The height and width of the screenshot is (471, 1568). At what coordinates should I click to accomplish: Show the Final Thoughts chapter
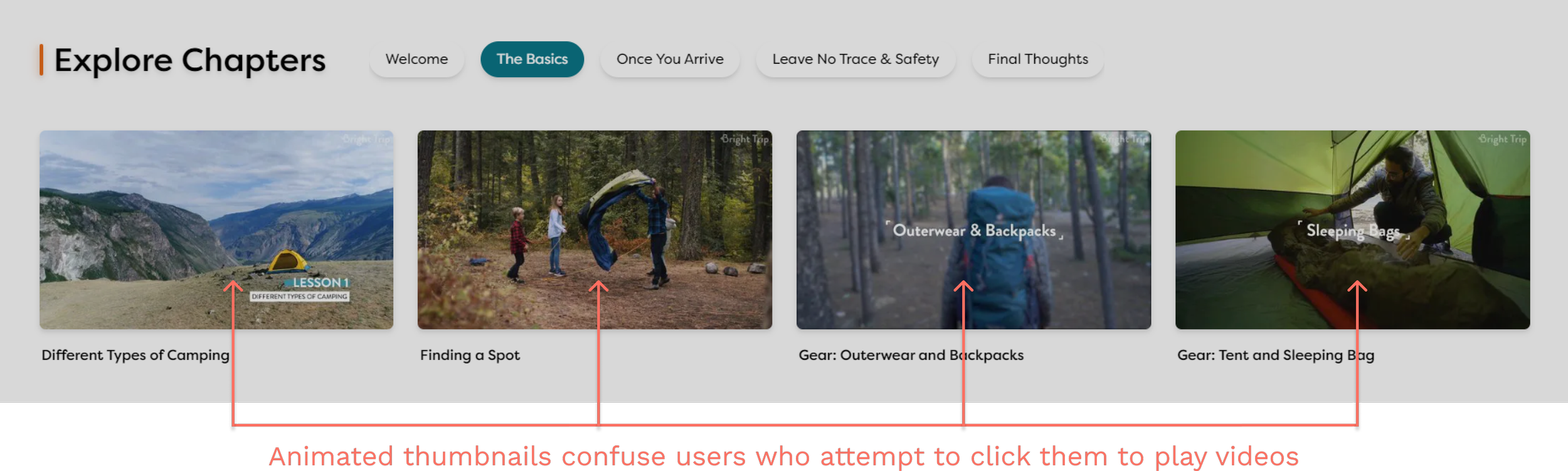(1038, 59)
